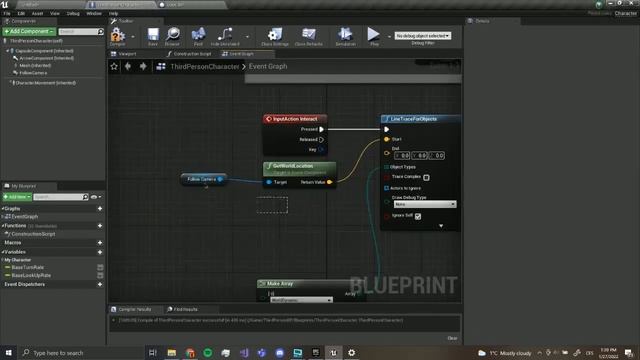The height and width of the screenshot is (360, 640).
Task: Toggle the My Blueprint eye view options
Action: pyautogui.click(x=96, y=197)
